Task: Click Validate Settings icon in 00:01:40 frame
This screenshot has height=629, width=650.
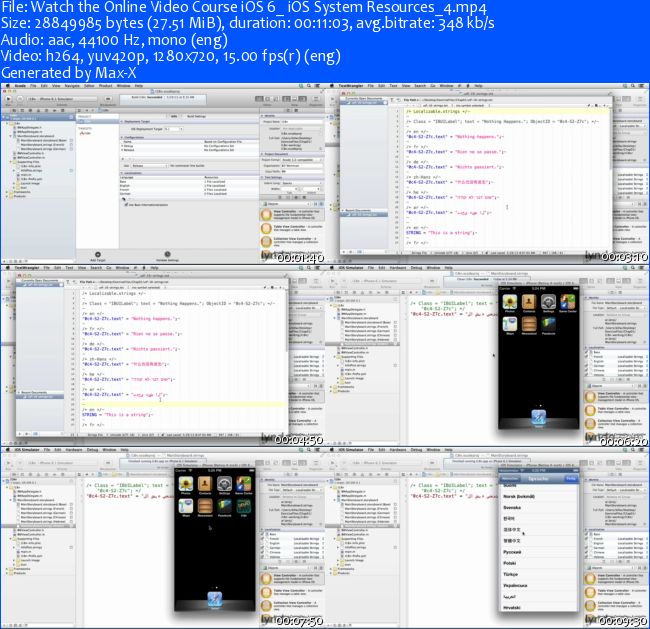Action: tap(167, 254)
